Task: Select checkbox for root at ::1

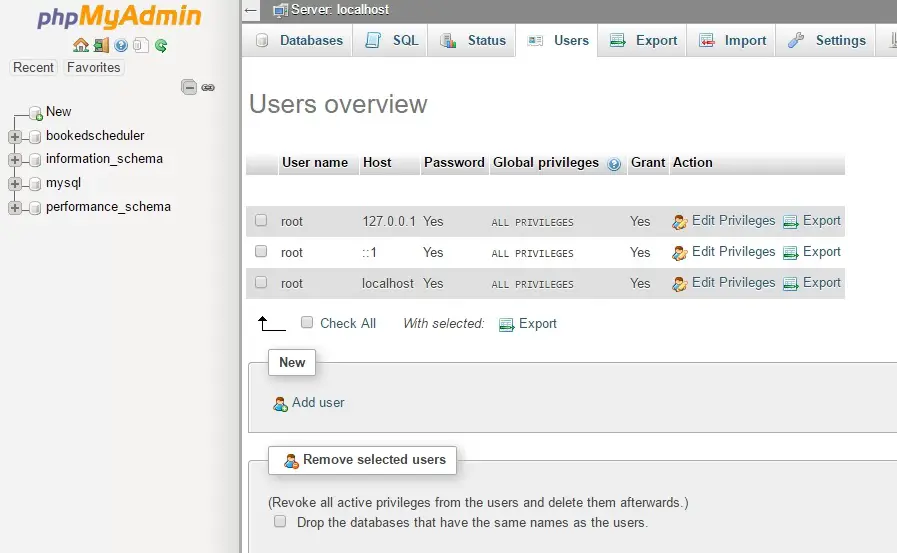Action: (x=261, y=251)
